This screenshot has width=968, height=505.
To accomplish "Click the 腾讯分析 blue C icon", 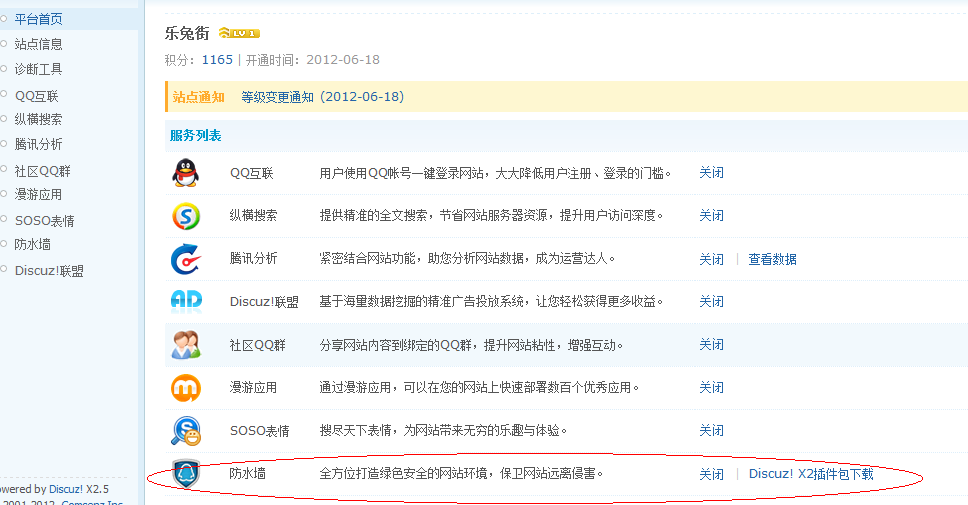I will point(186,259).
